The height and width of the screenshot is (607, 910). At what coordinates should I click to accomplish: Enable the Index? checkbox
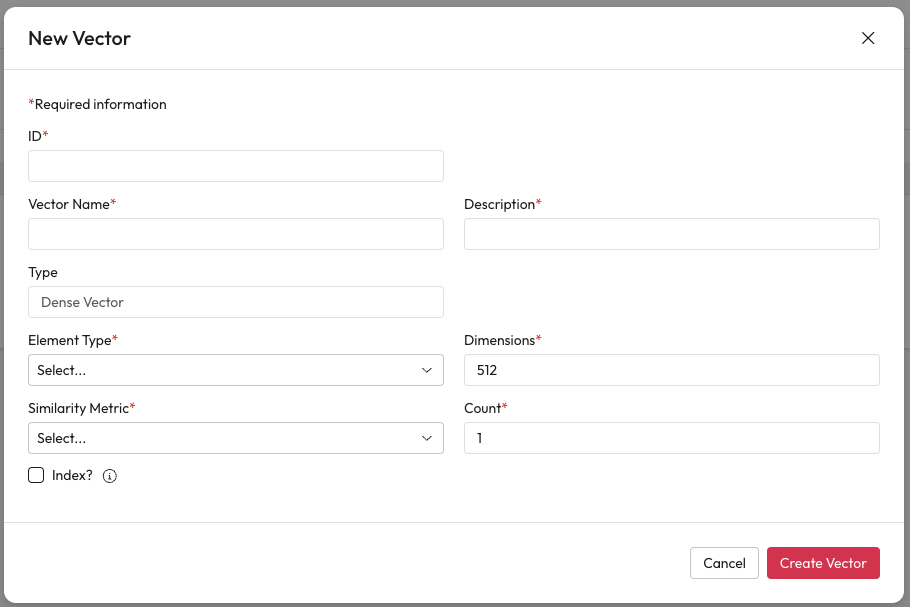point(36,475)
